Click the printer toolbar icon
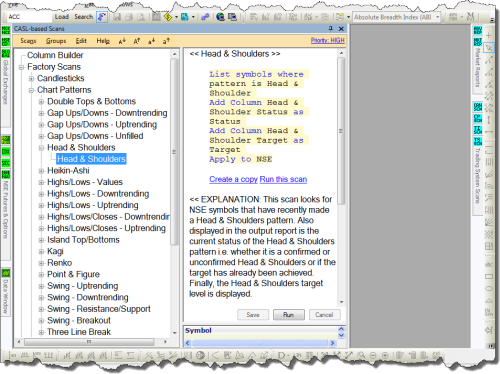 129,17
